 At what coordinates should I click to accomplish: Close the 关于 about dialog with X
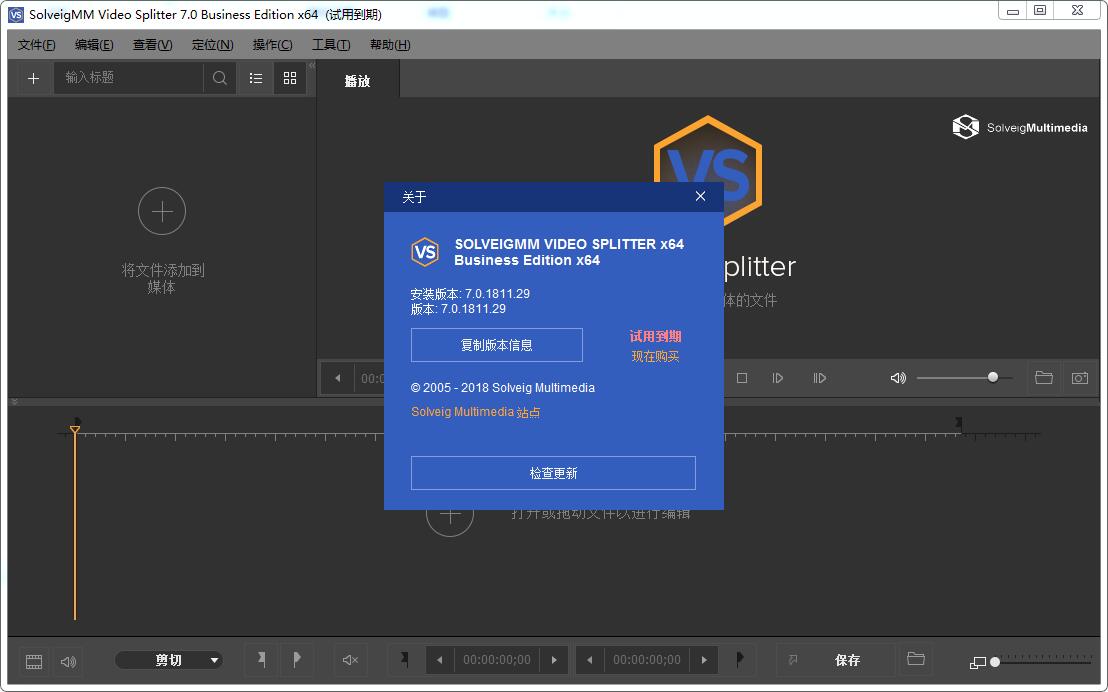700,197
